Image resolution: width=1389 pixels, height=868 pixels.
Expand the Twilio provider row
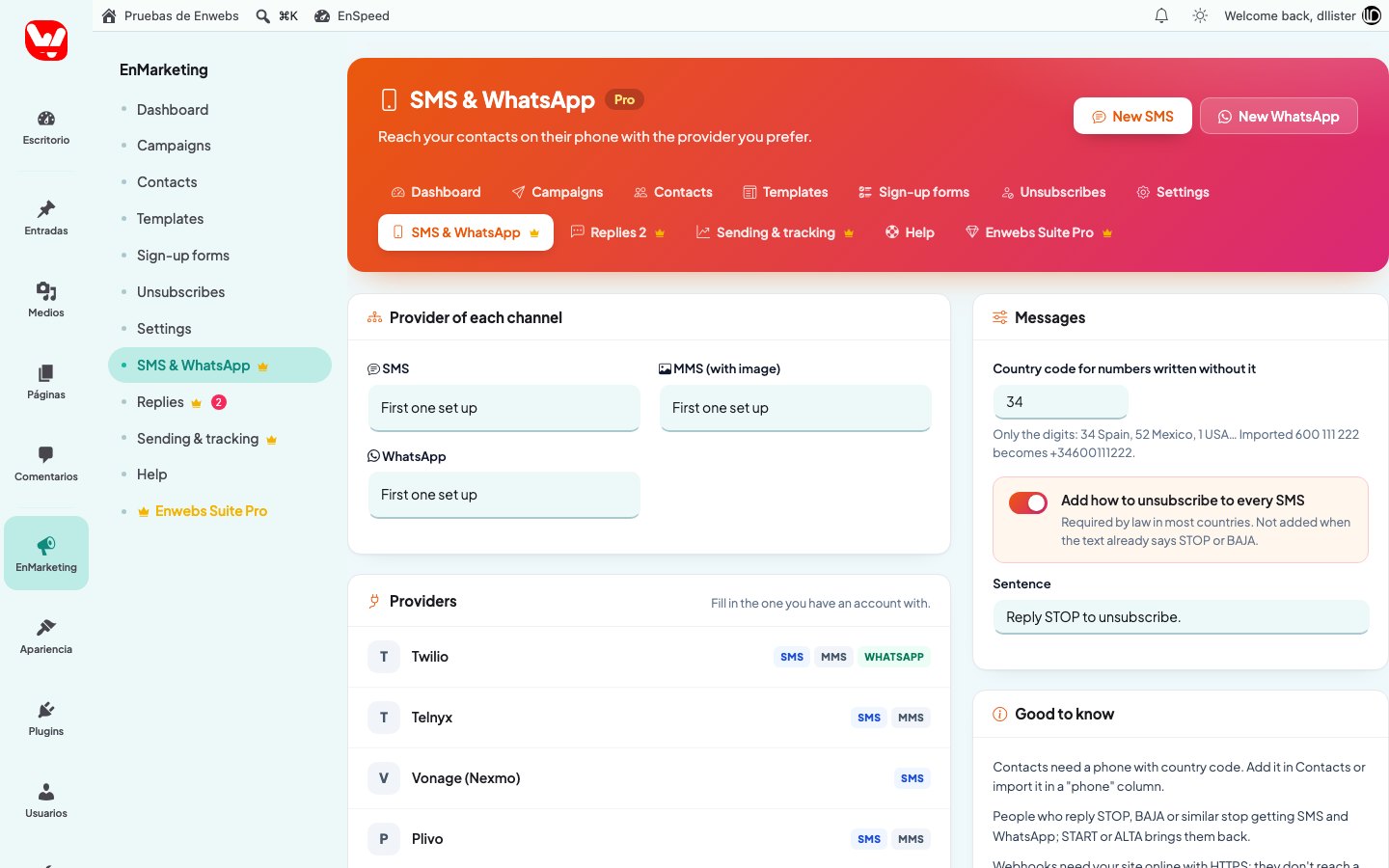point(649,657)
